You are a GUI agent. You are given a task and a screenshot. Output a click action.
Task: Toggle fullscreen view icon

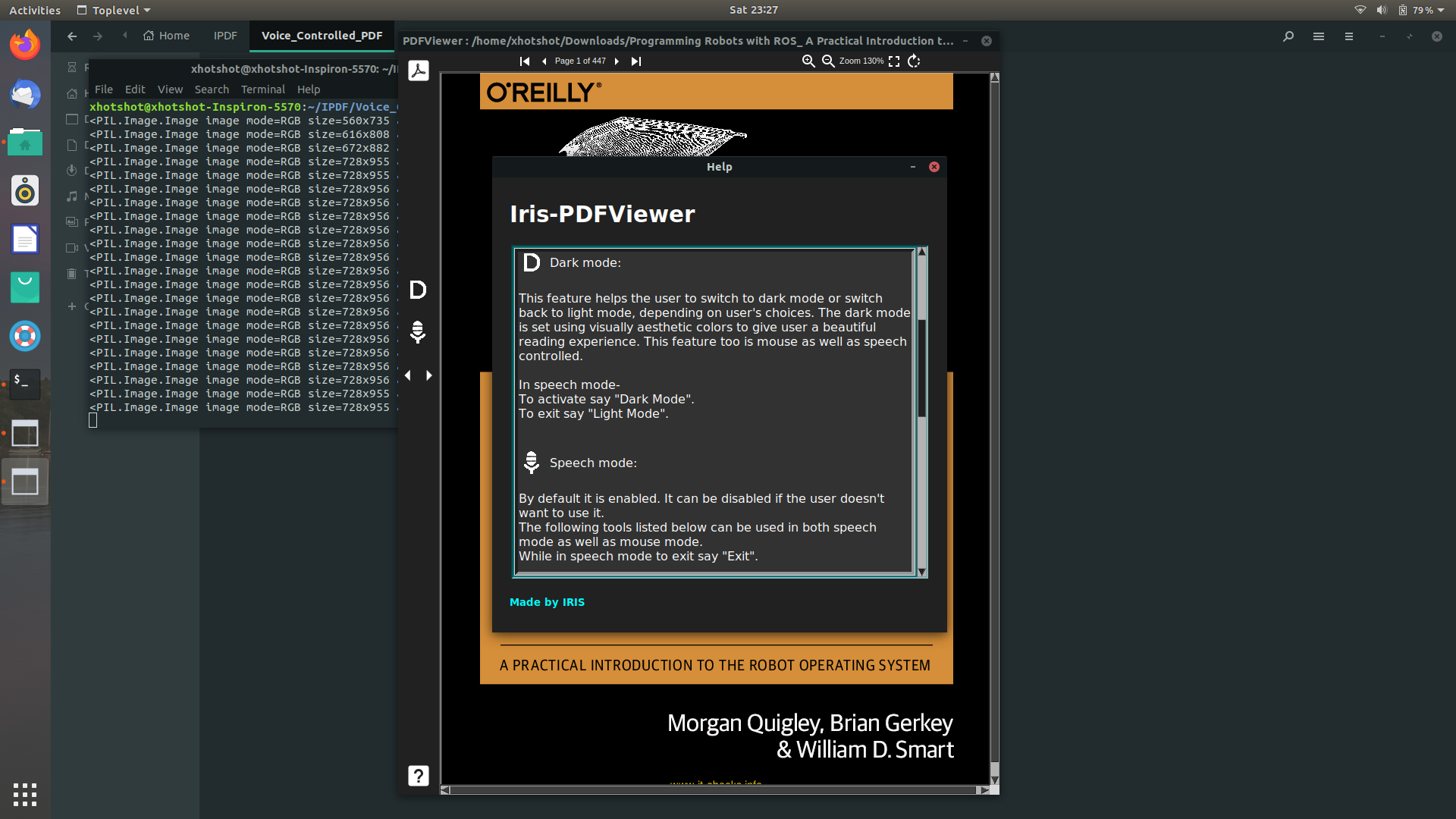(894, 61)
